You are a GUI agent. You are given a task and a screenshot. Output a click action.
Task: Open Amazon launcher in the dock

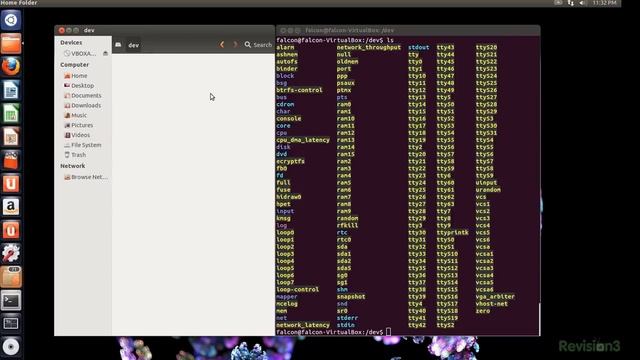(11, 207)
